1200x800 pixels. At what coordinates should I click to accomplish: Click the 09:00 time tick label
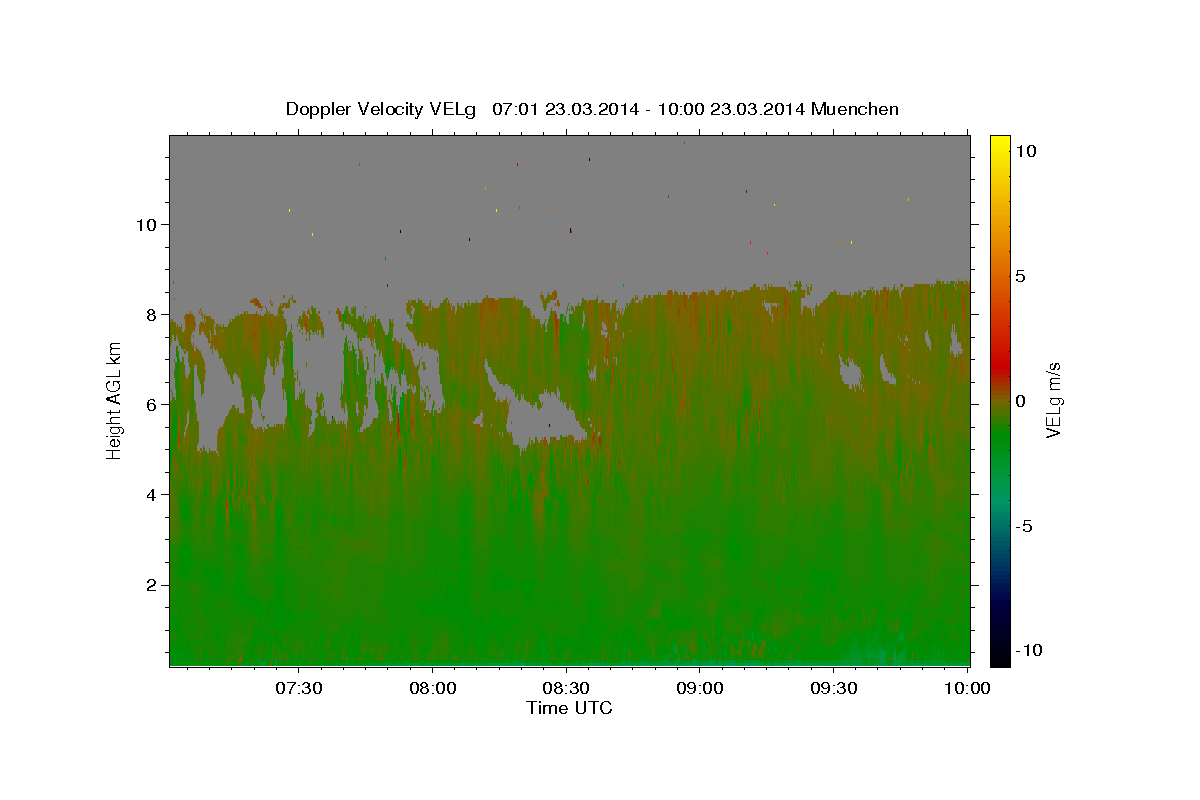point(700,688)
